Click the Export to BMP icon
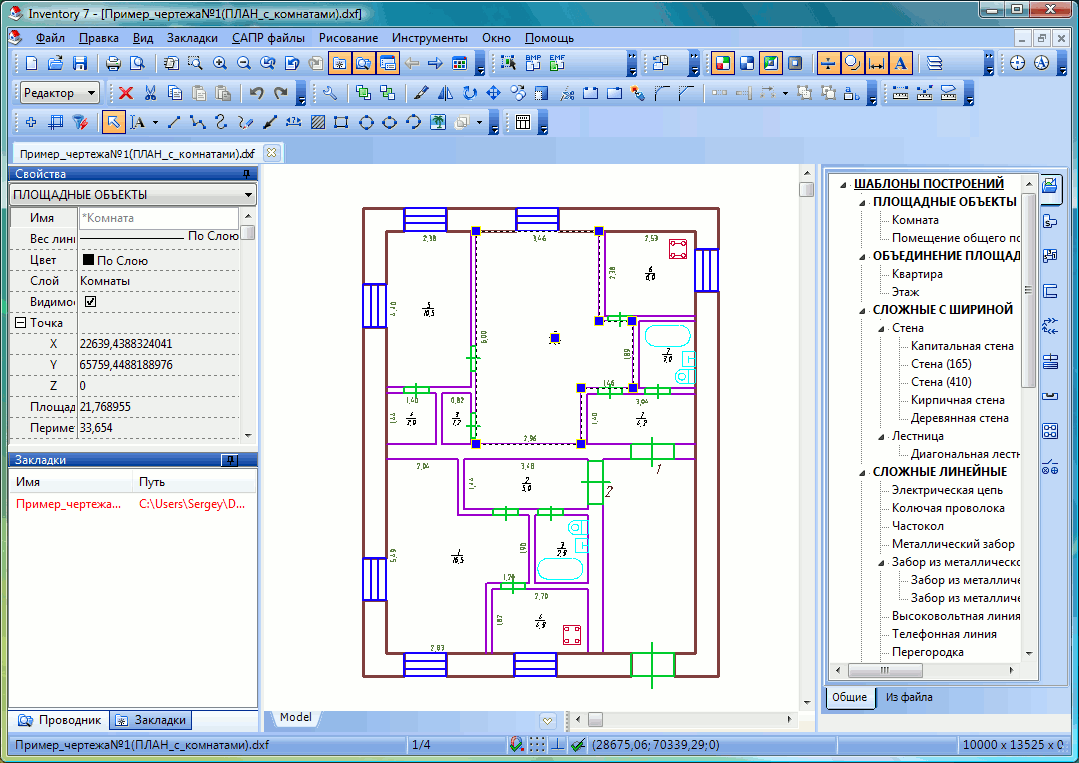The image size is (1079, 763). click(533, 63)
